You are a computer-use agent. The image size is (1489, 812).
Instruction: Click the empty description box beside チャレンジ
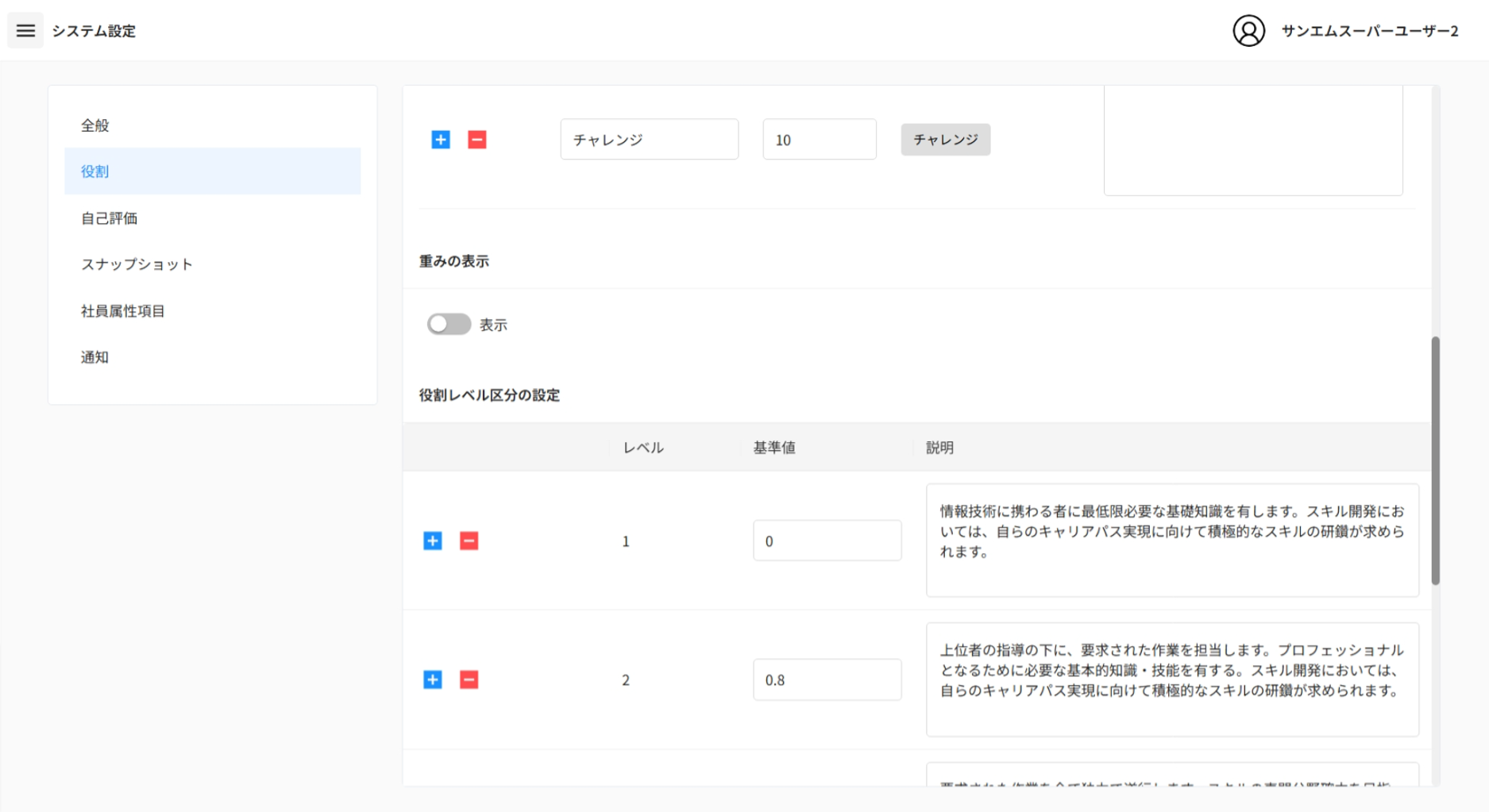[1253, 140]
